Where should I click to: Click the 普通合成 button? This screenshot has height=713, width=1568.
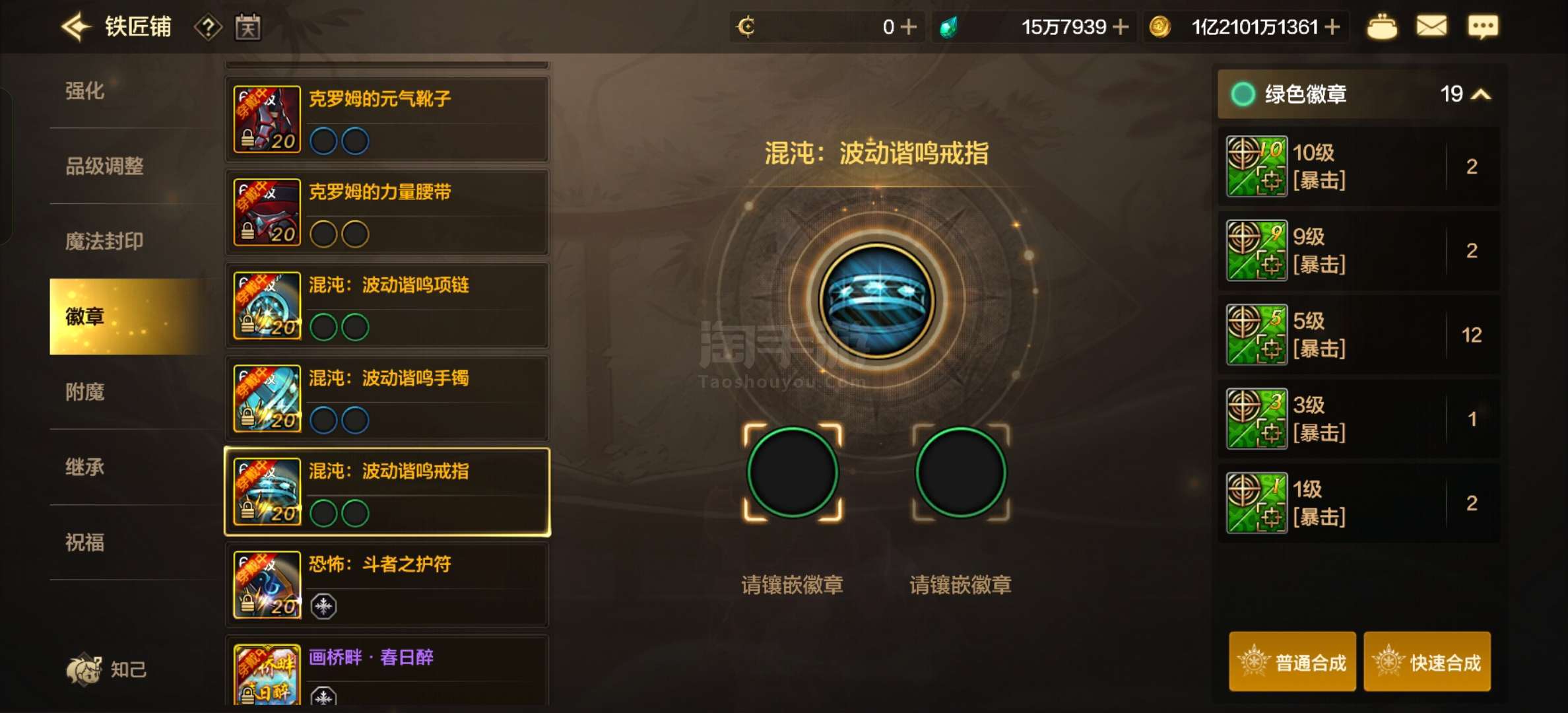pos(1292,662)
